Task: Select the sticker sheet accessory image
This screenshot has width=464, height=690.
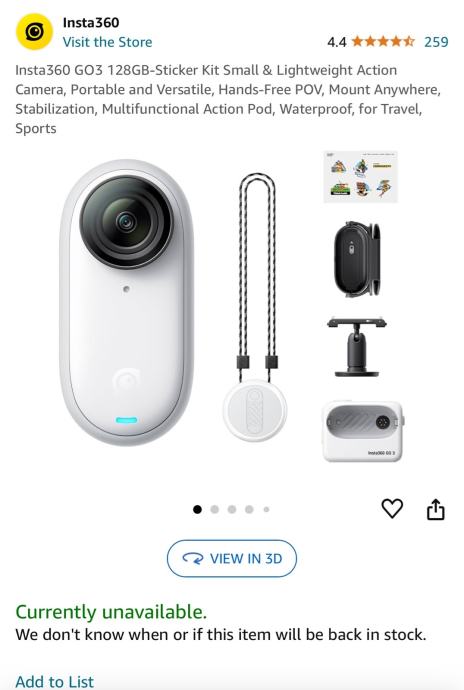Action: tap(361, 177)
